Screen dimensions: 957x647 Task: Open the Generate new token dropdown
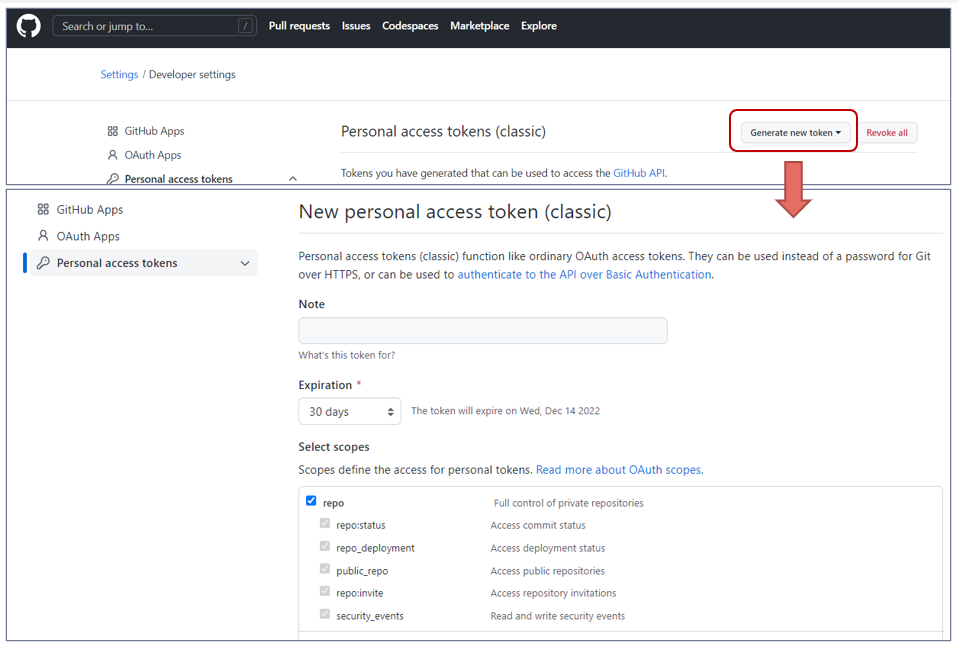[x=795, y=132]
